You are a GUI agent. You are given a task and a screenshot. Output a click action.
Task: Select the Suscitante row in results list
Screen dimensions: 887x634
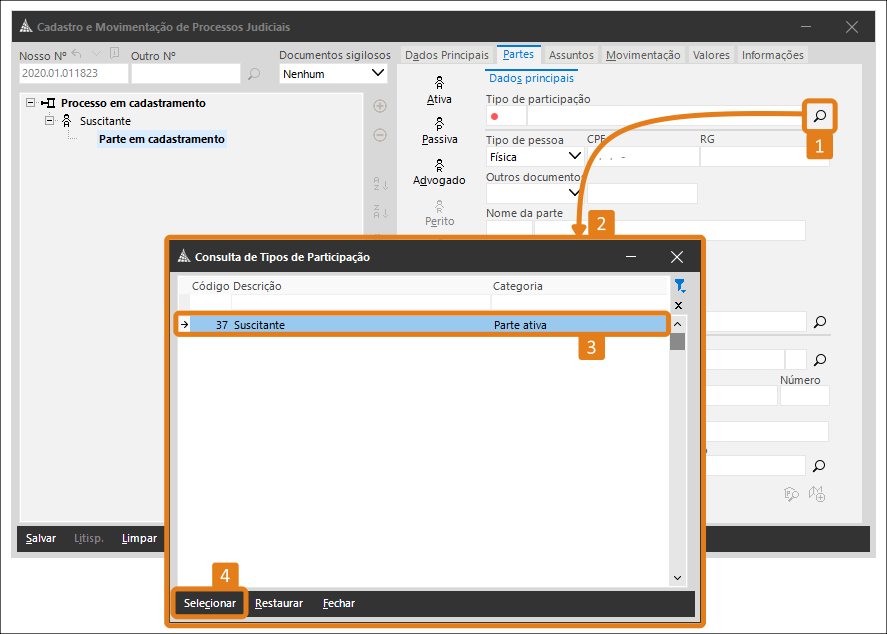420,325
